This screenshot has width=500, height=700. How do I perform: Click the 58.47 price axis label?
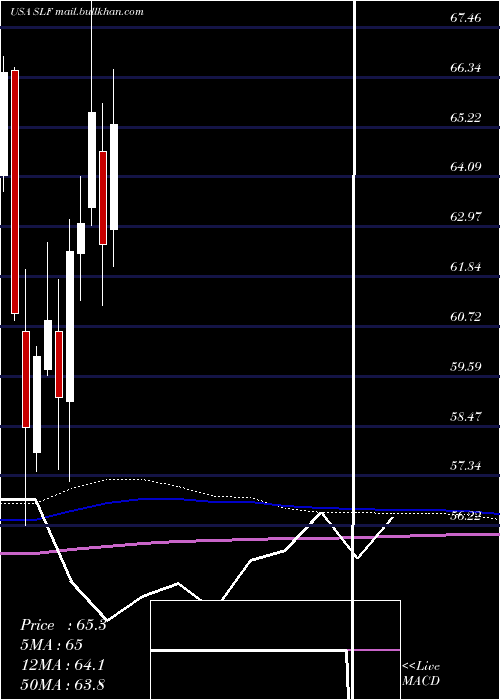coord(466,417)
